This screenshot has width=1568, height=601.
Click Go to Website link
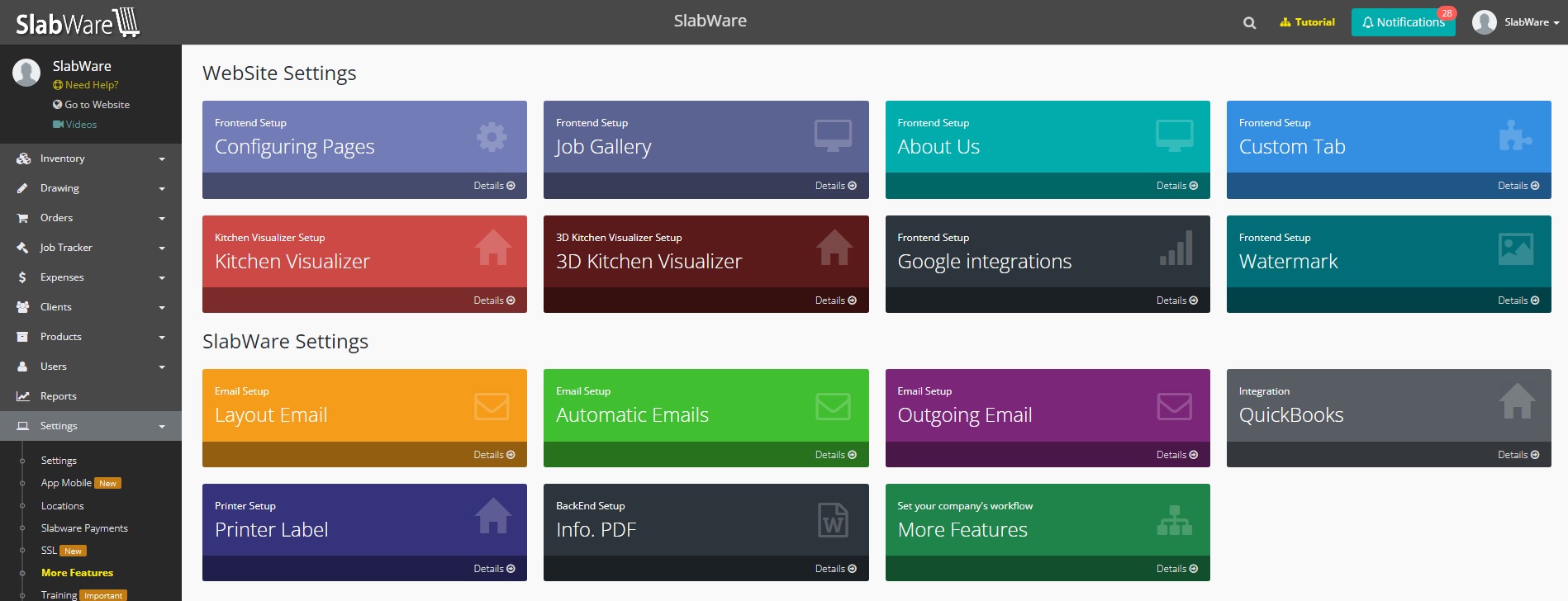pyautogui.click(x=92, y=105)
